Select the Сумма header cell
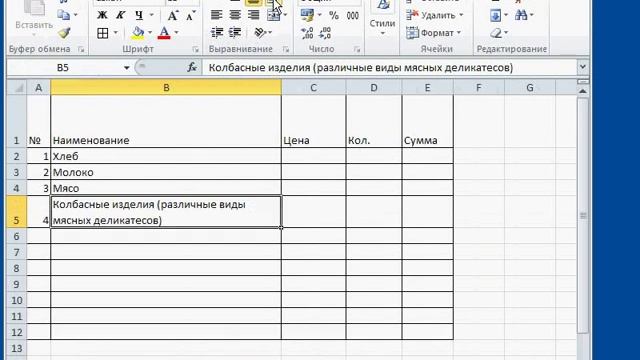 tap(427, 121)
